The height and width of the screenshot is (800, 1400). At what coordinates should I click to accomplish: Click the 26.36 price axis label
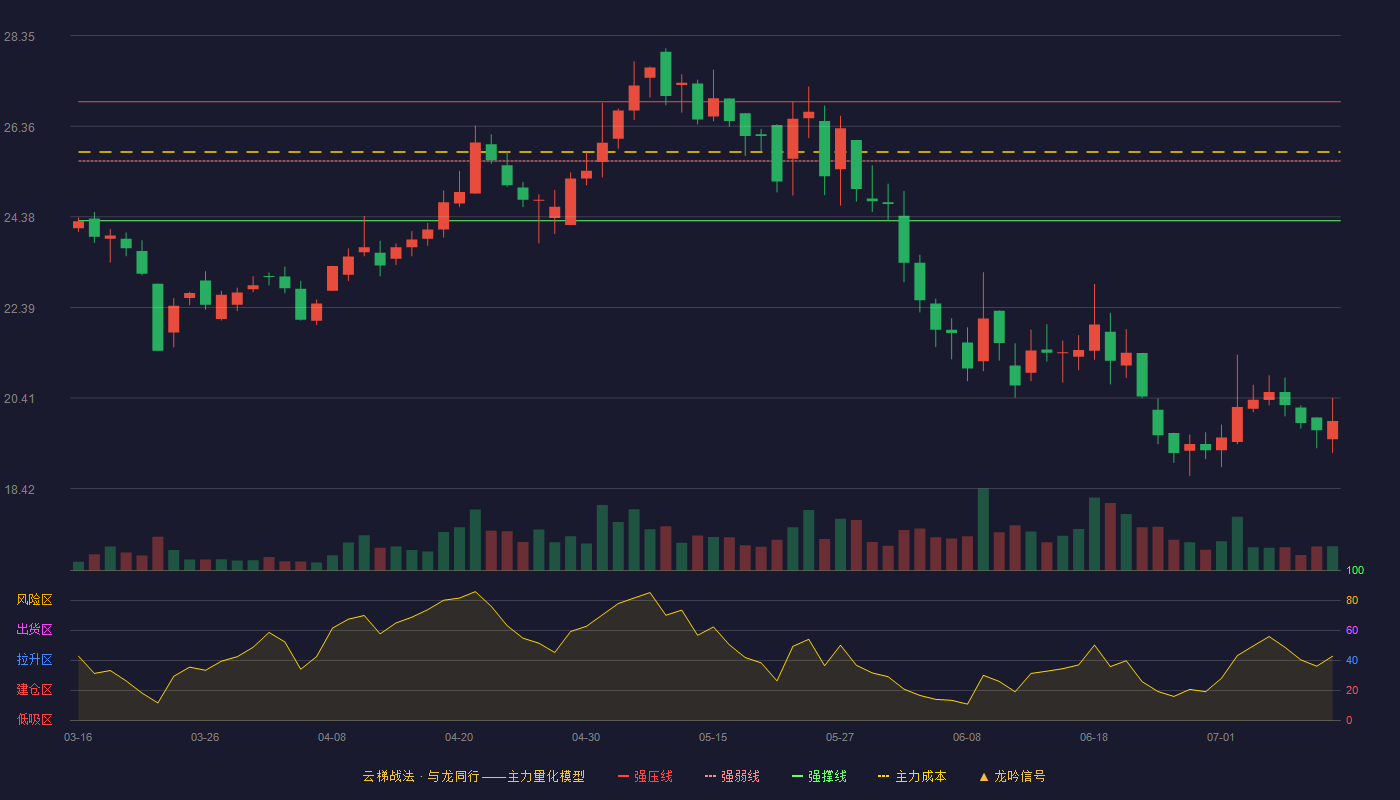pyautogui.click(x=19, y=127)
